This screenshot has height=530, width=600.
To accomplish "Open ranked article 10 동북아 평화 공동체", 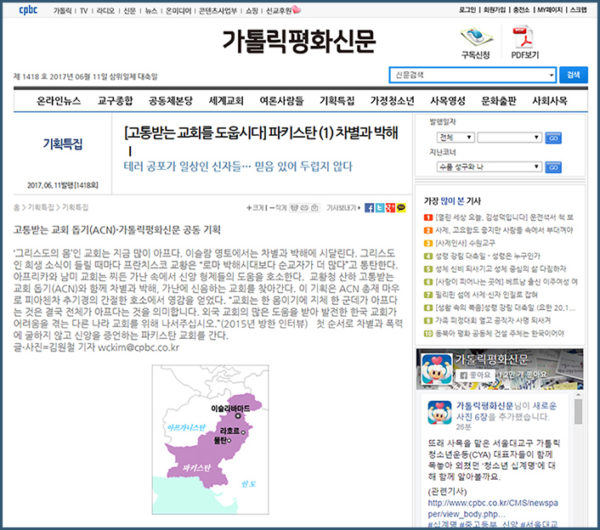I will point(499,333).
